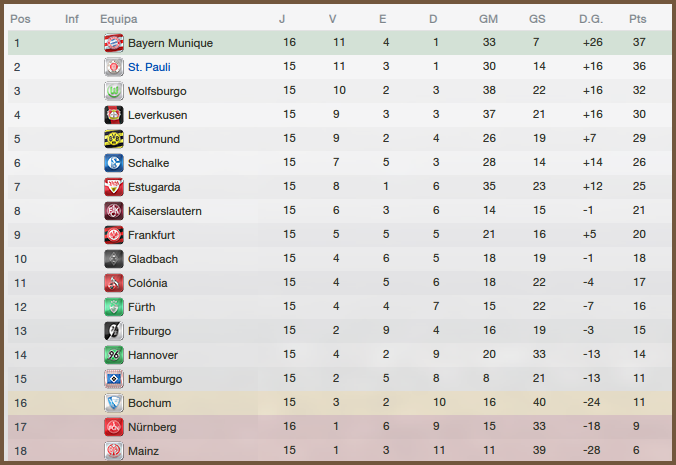Open the Estugarda team name

coord(154,187)
